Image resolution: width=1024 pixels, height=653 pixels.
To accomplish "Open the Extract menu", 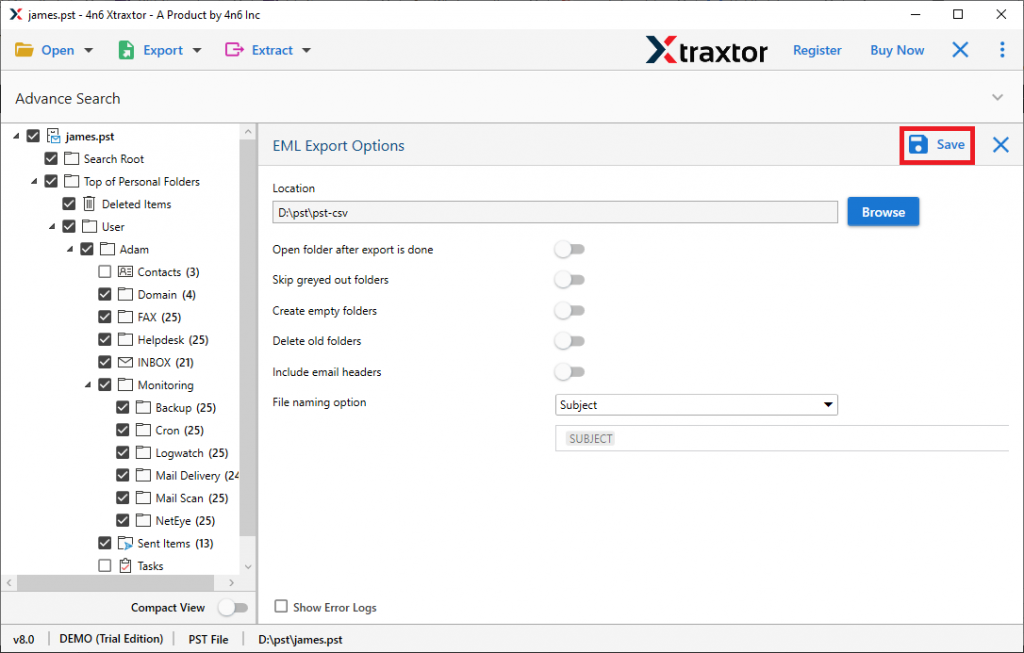I will point(268,50).
